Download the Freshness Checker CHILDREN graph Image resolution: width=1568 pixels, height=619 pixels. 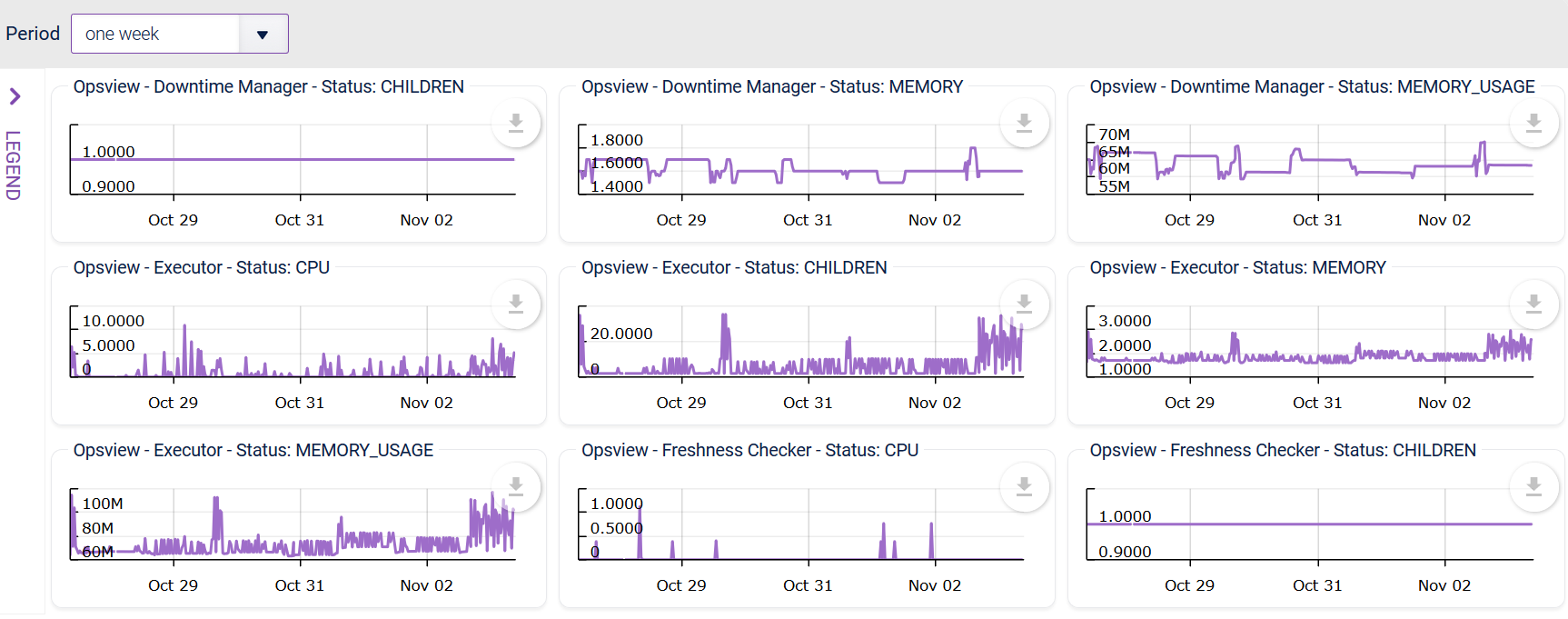pyautogui.click(x=1533, y=487)
